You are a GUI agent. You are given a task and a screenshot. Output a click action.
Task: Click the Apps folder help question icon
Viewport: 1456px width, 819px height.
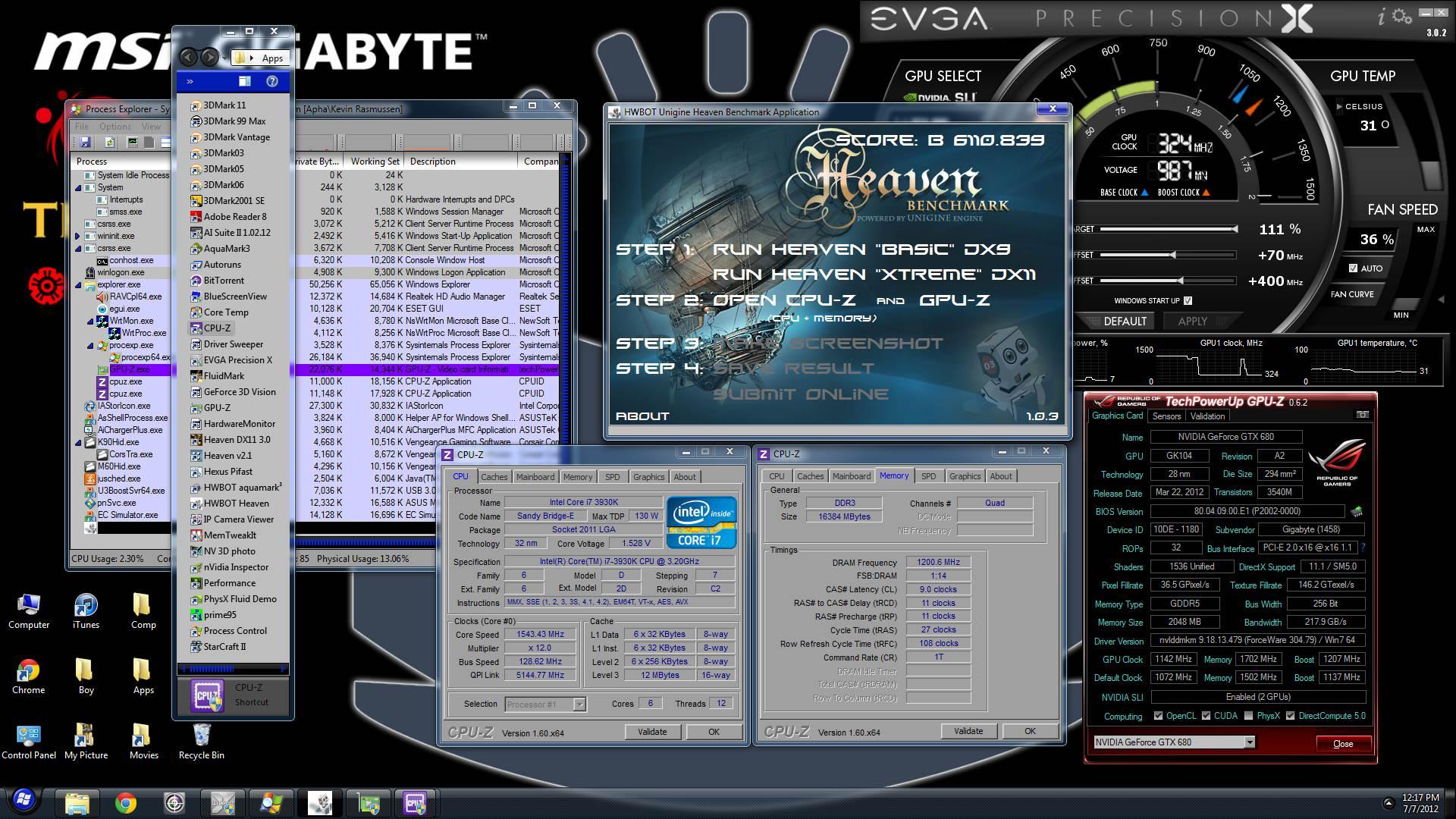coord(272,81)
